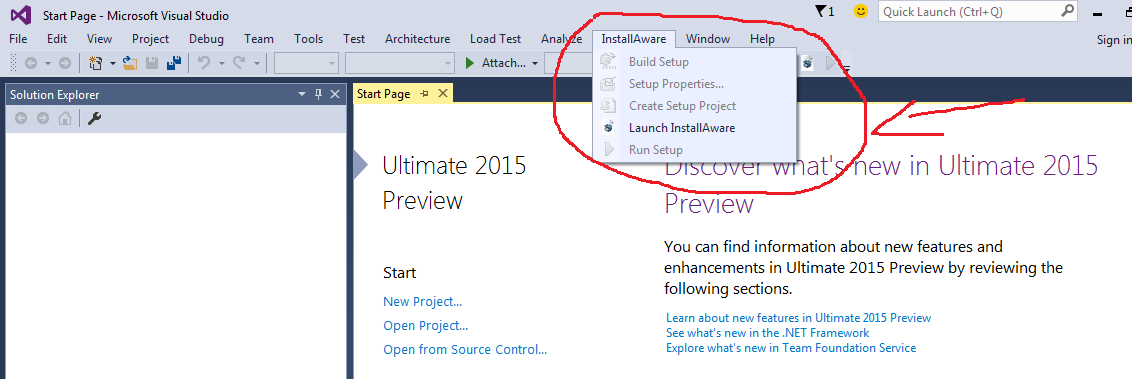
Task: Open the Solution Configurations combo box
Action: 306,64
